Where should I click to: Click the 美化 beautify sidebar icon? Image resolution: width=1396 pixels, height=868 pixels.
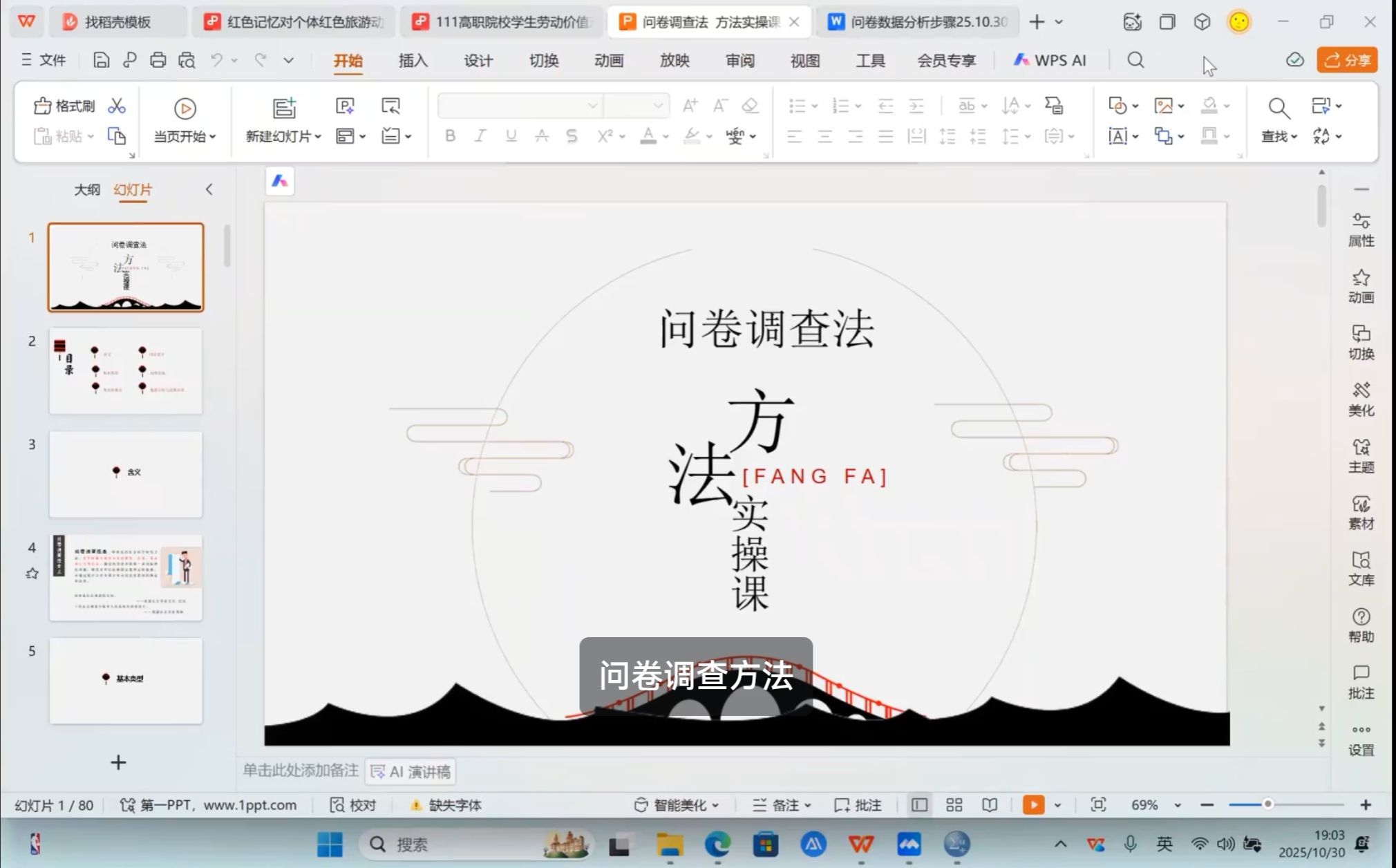pos(1361,399)
